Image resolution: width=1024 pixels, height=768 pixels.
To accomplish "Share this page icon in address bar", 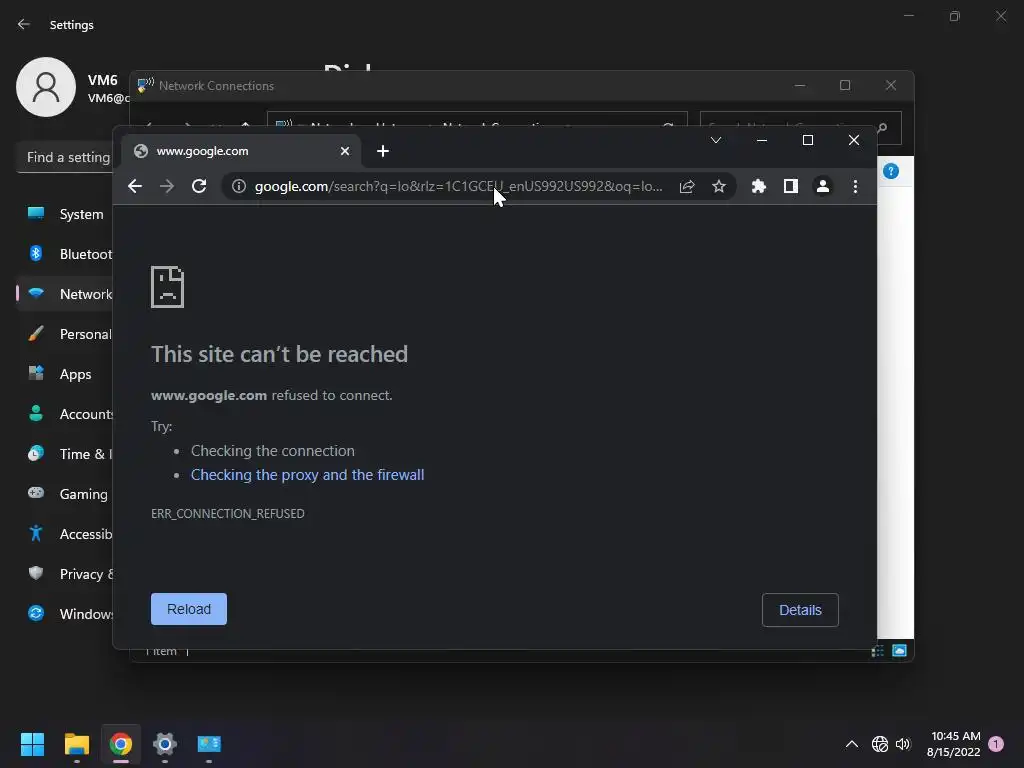I will click(x=686, y=187).
